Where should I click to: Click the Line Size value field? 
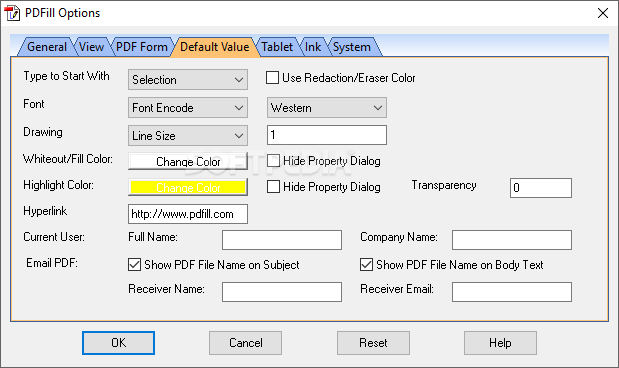tap(327, 135)
